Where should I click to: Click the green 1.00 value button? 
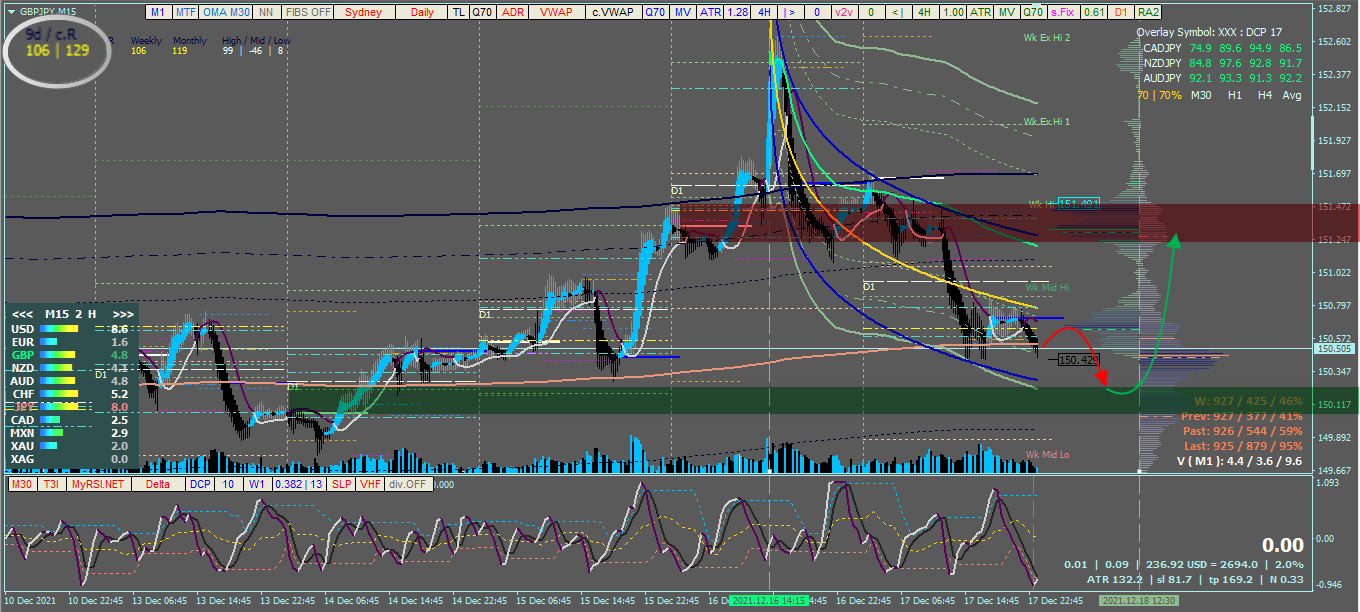tap(953, 12)
